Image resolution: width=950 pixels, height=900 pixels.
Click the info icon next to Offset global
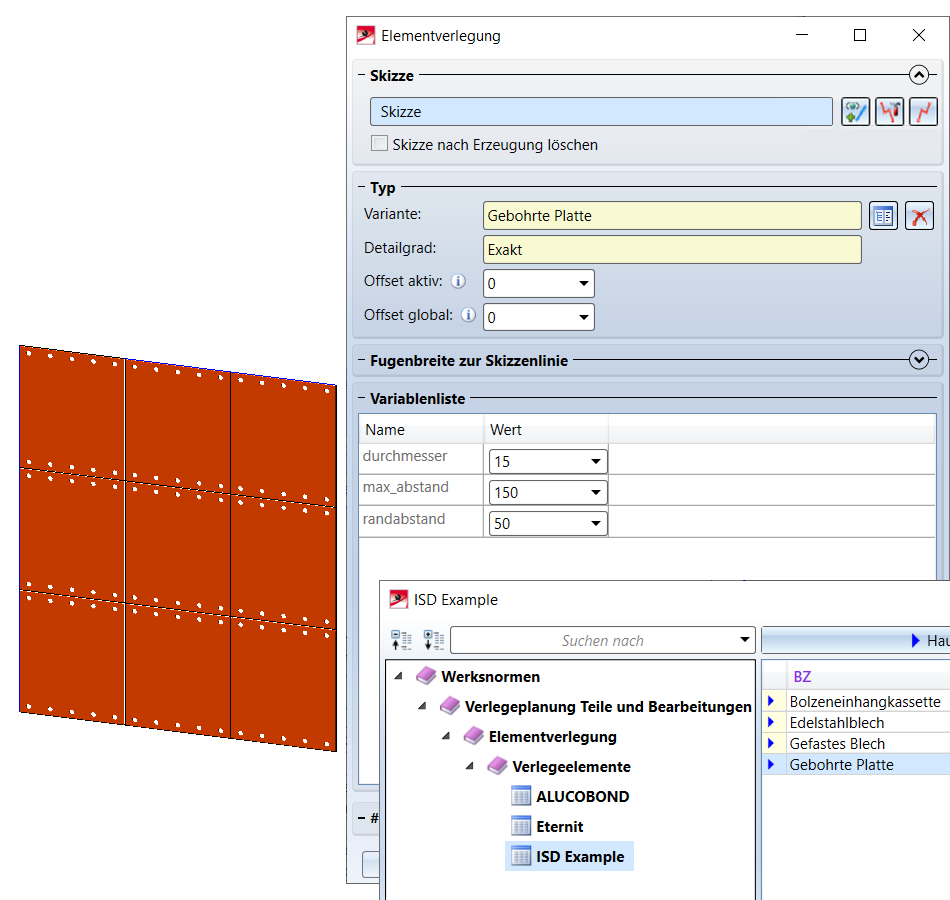click(468, 316)
